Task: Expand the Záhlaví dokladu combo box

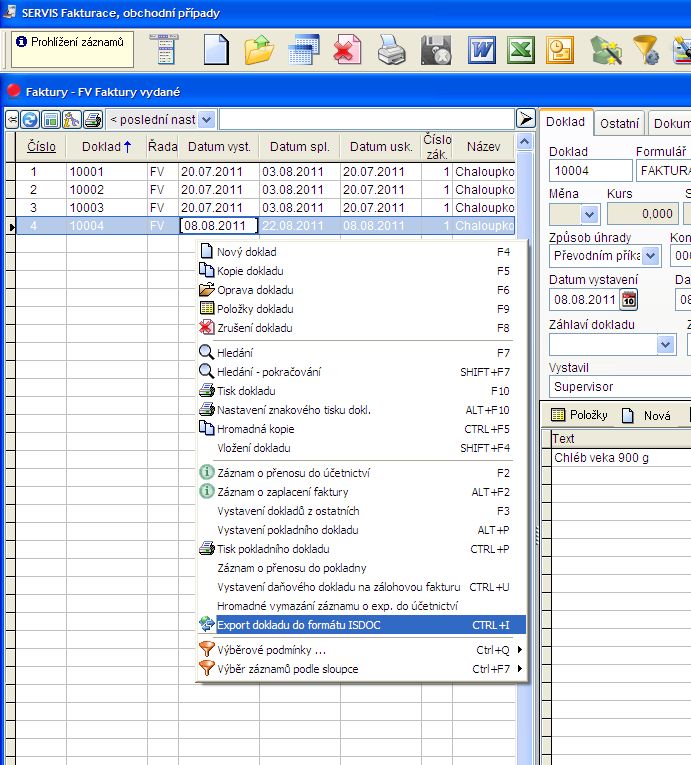Action: (666, 344)
